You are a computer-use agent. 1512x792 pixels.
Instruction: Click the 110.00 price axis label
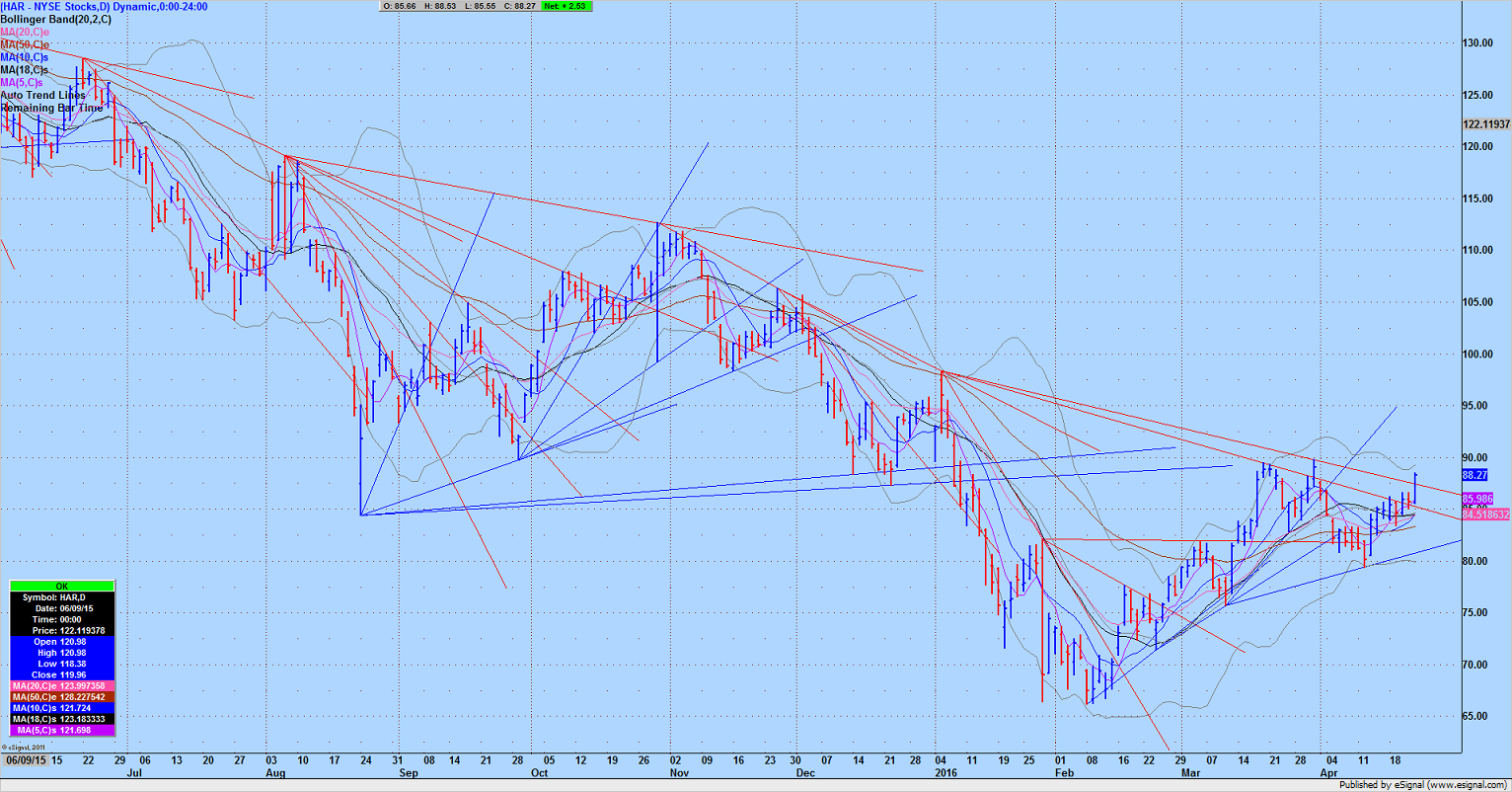coord(1478,250)
